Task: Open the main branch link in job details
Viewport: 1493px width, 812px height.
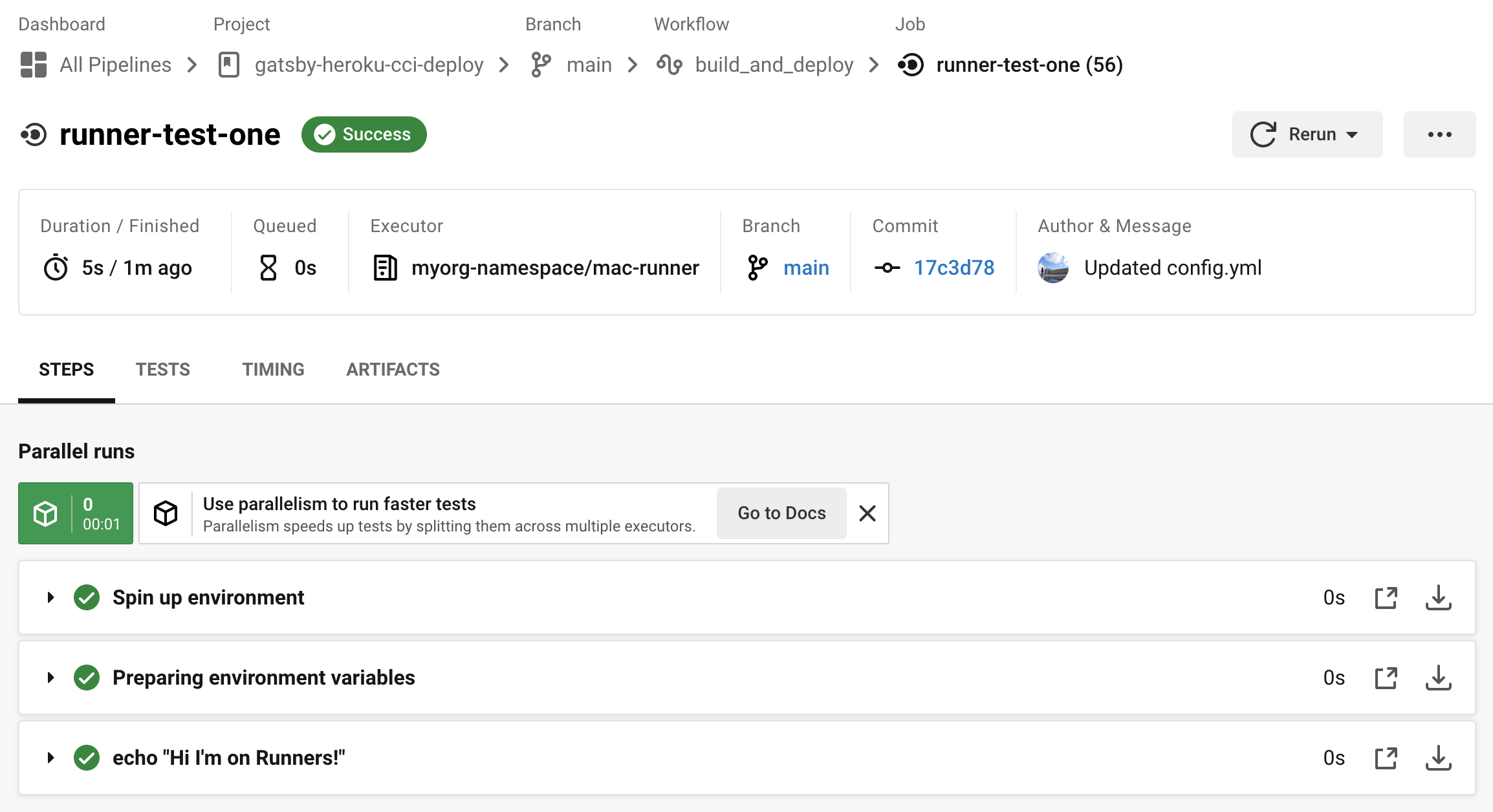Action: pos(806,268)
